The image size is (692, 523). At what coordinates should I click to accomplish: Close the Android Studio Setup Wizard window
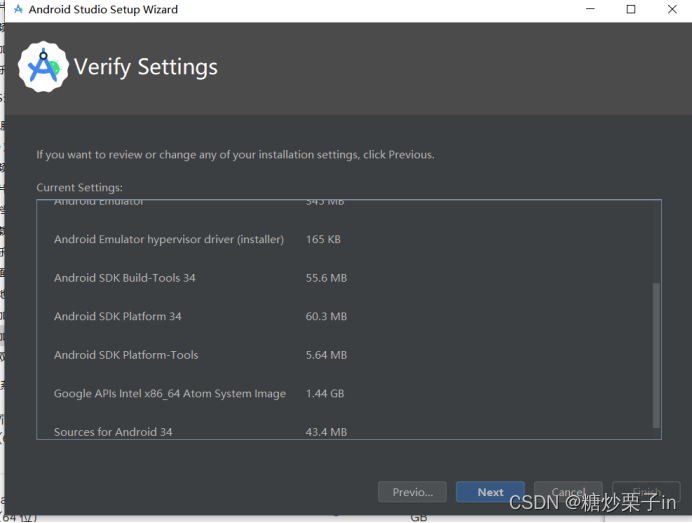tap(672, 9)
